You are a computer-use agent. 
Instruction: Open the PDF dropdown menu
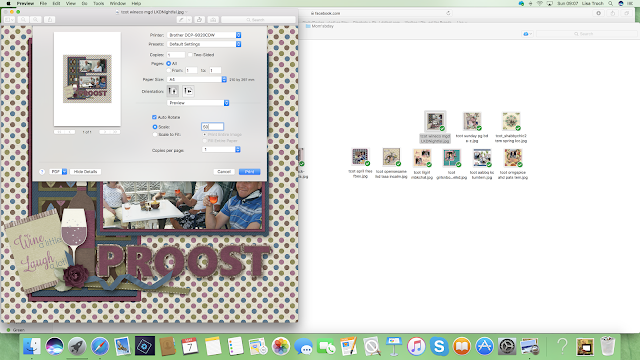(x=58, y=172)
